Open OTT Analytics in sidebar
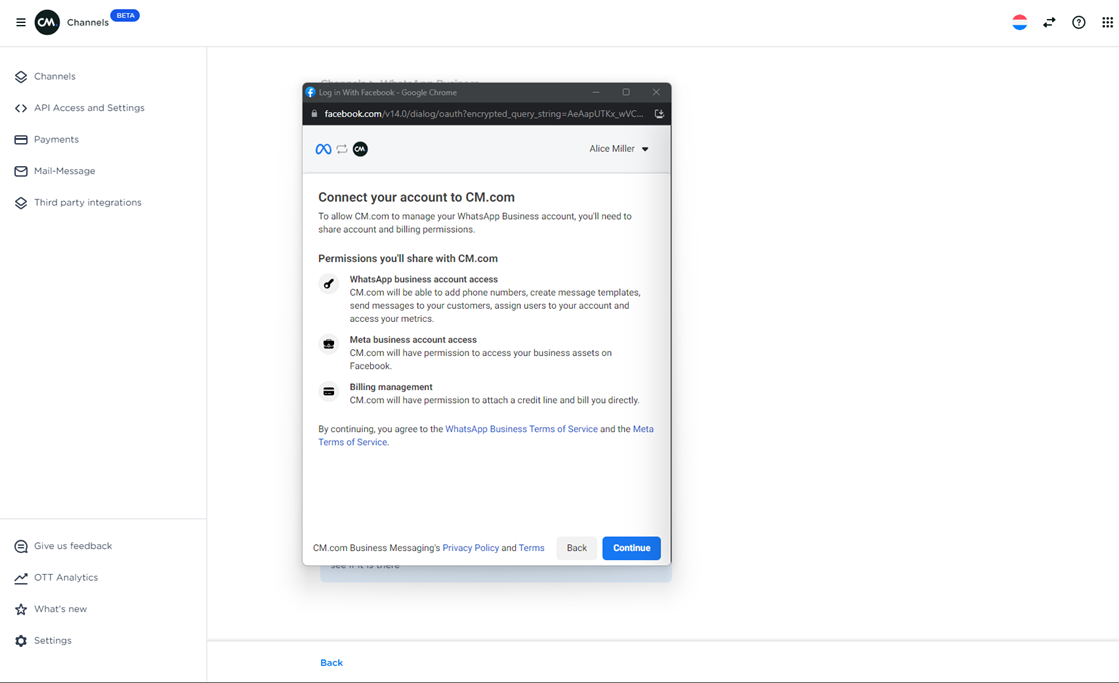This screenshot has height=683, width=1119. pyautogui.click(x=66, y=578)
